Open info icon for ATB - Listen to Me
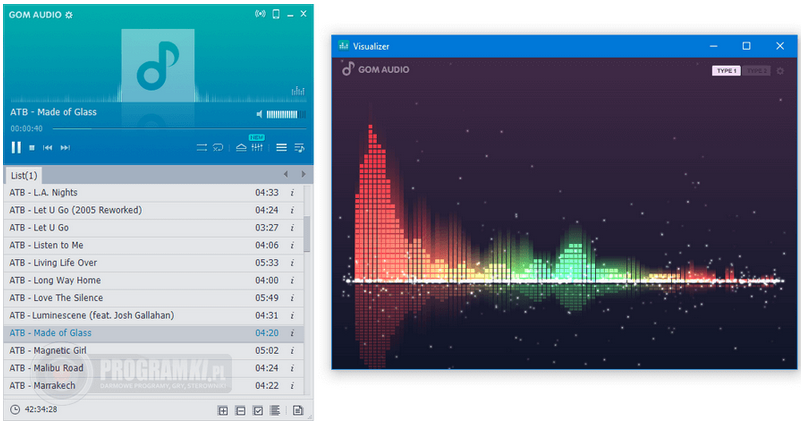Screen dimensions: 801x426 click(292, 245)
